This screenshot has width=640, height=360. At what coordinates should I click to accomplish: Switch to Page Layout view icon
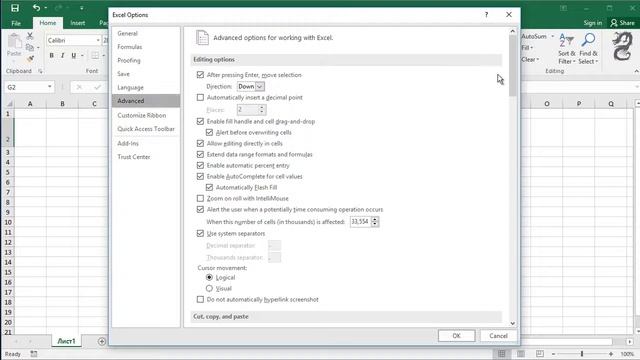tap(521, 354)
